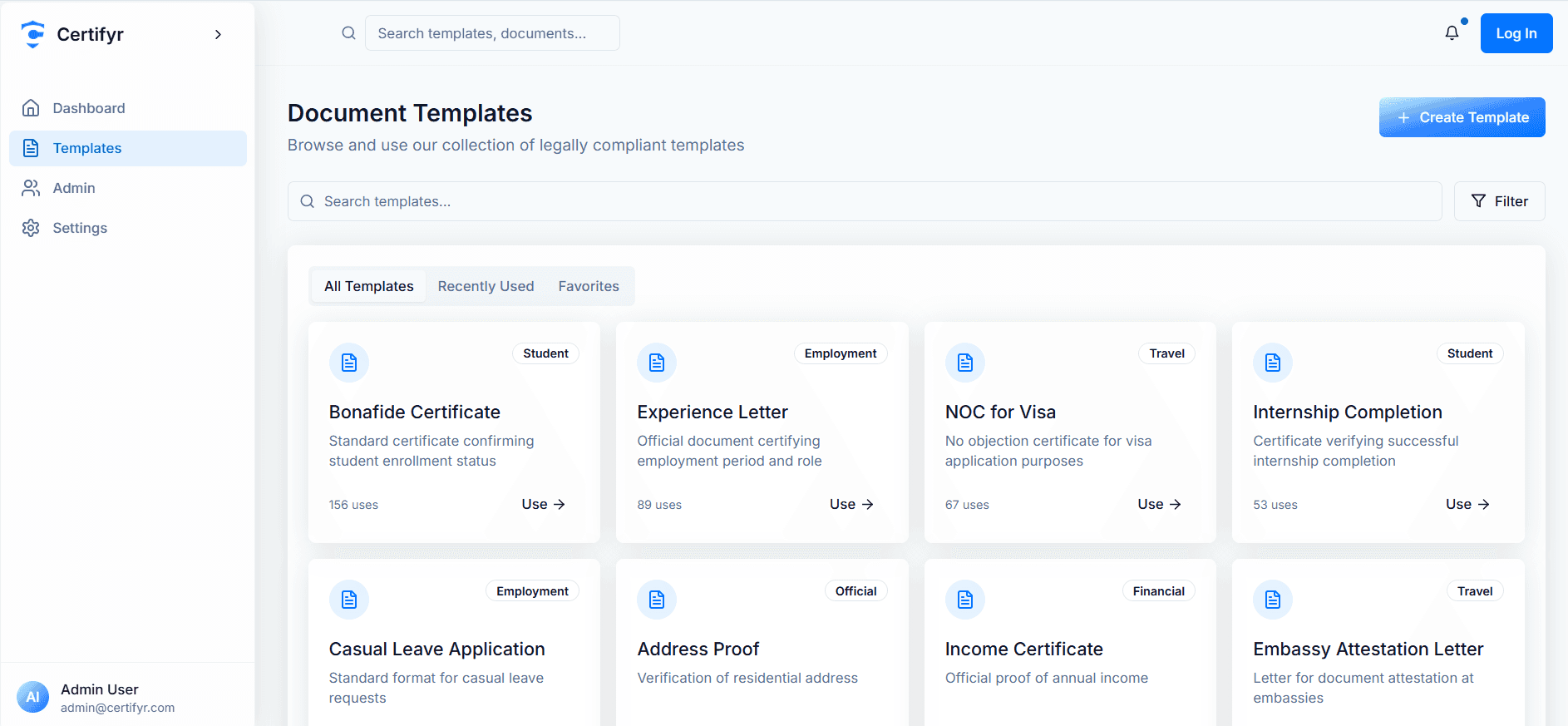
Task: Click Financial tag on Income Certificate card
Action: [x=1158, y=591]
